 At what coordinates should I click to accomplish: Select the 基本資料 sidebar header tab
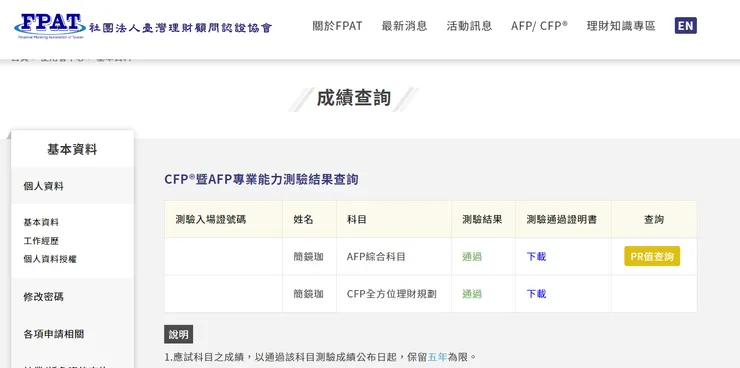click(72, 150)
